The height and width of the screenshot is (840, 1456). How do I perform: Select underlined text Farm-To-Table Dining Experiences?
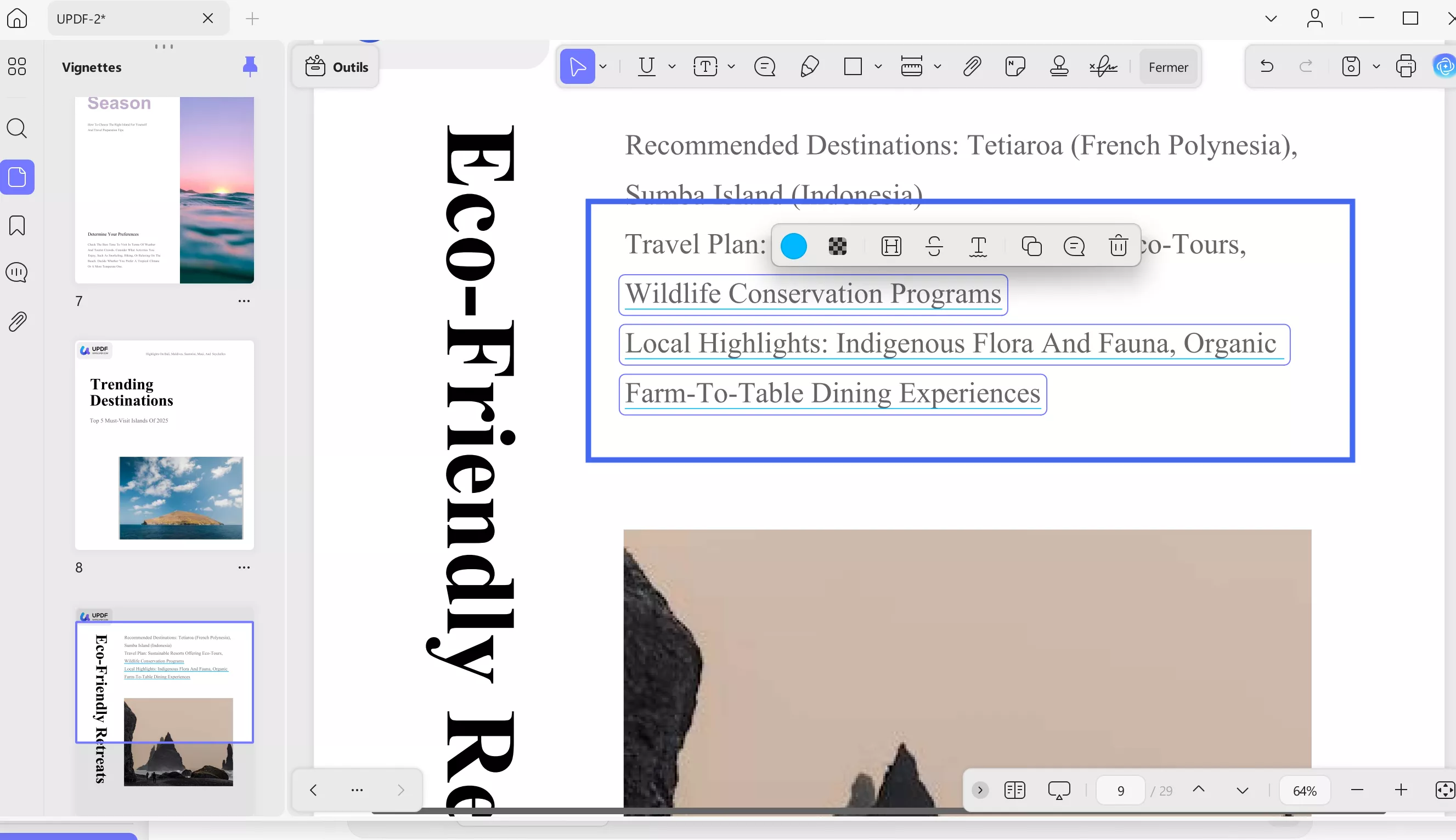point(833,395)
